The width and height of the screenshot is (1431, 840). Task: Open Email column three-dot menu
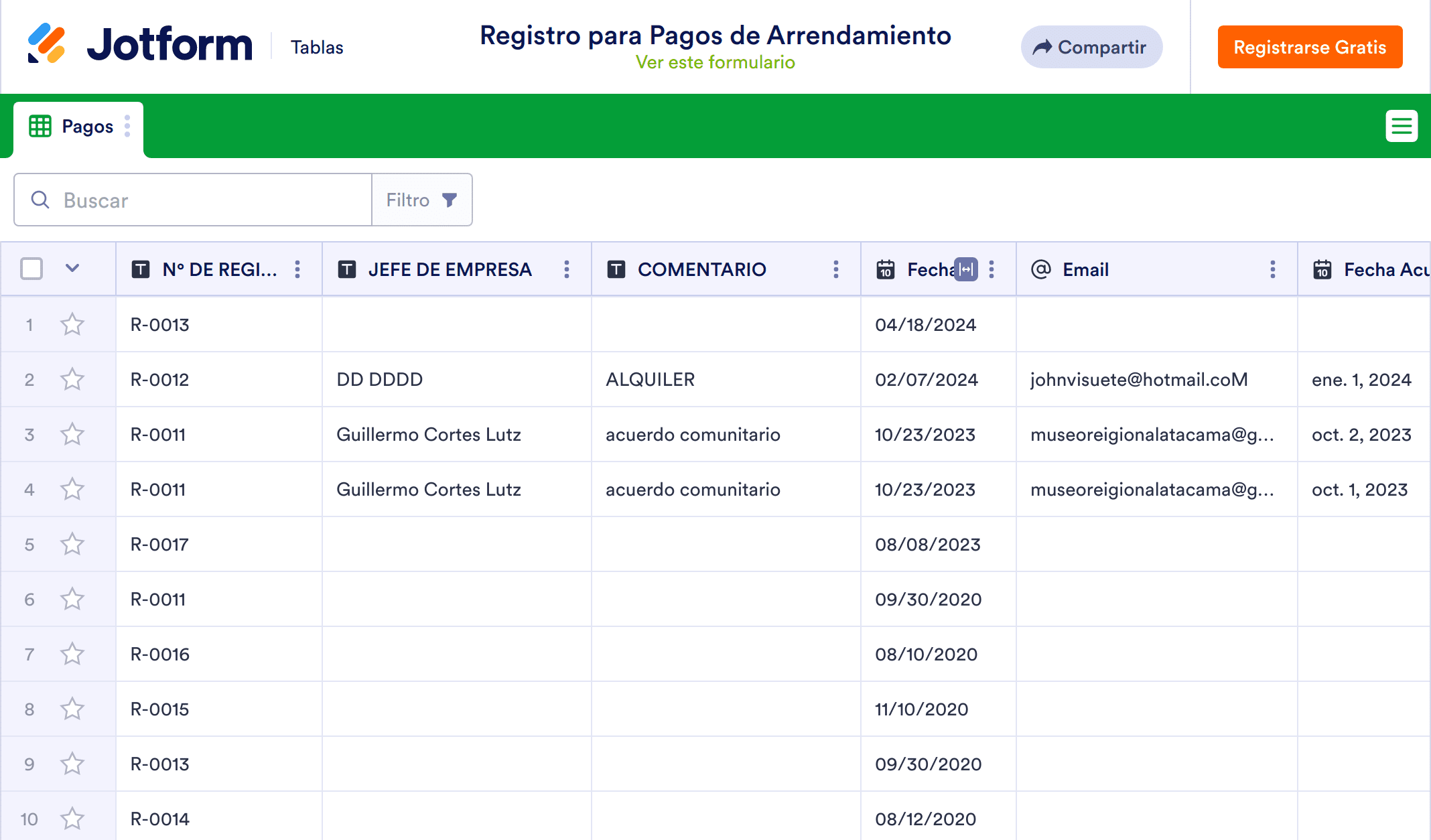[x=1272, y=269]
